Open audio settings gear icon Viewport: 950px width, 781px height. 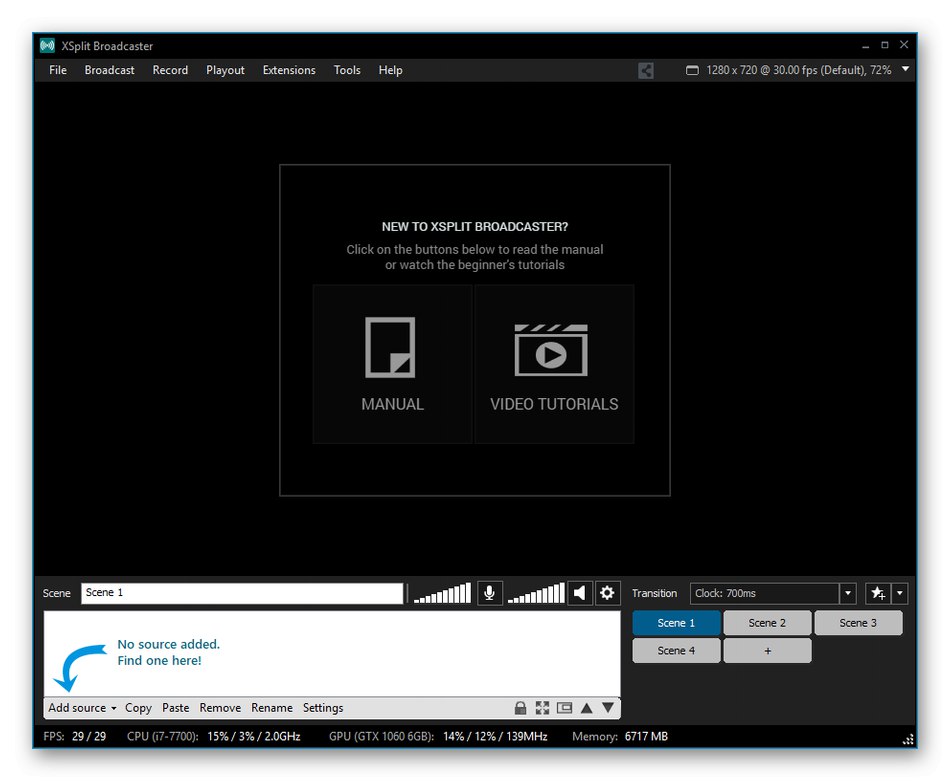pos(607,593)
